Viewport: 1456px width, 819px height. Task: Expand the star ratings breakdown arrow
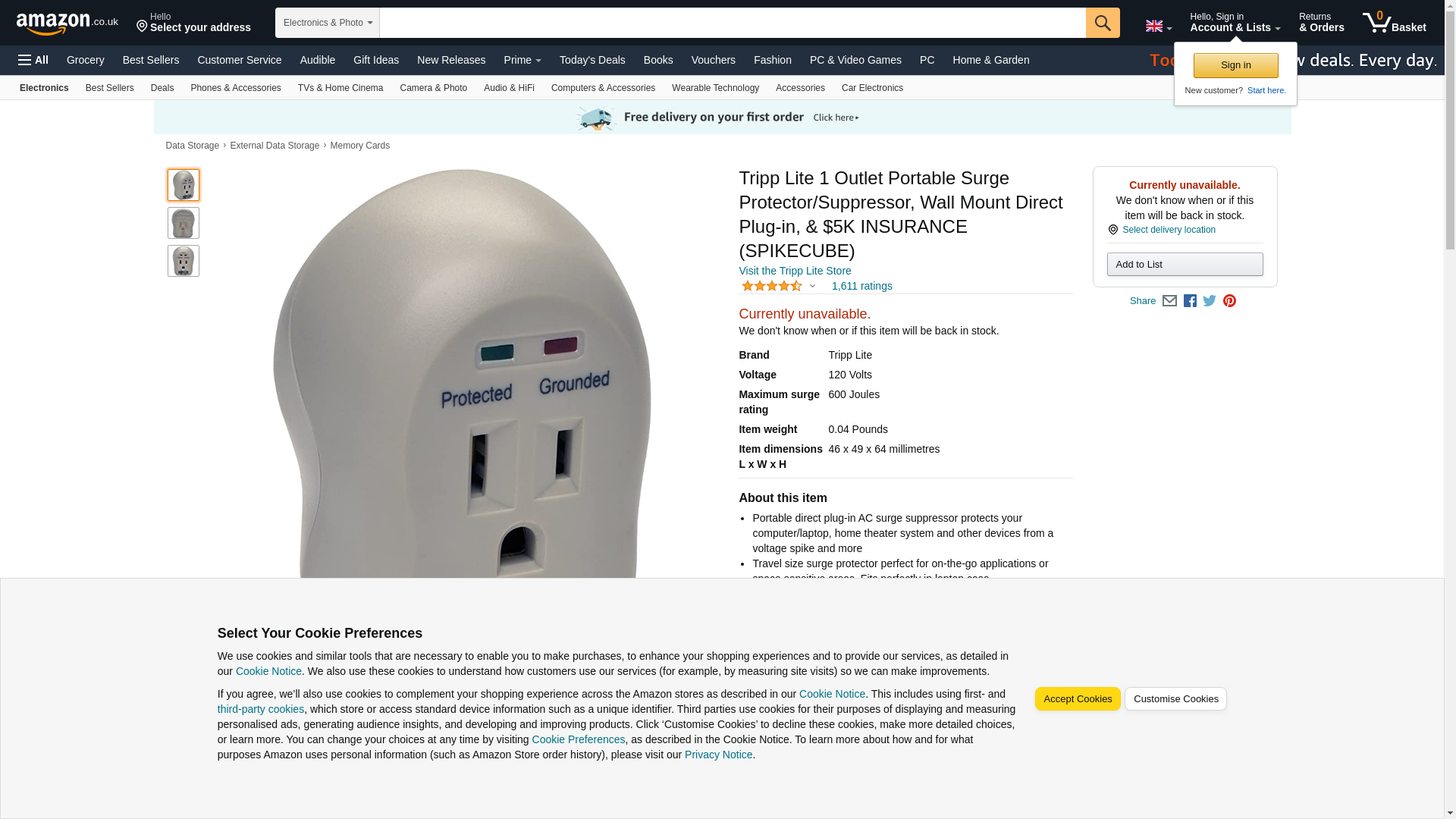tap(812, 287)
